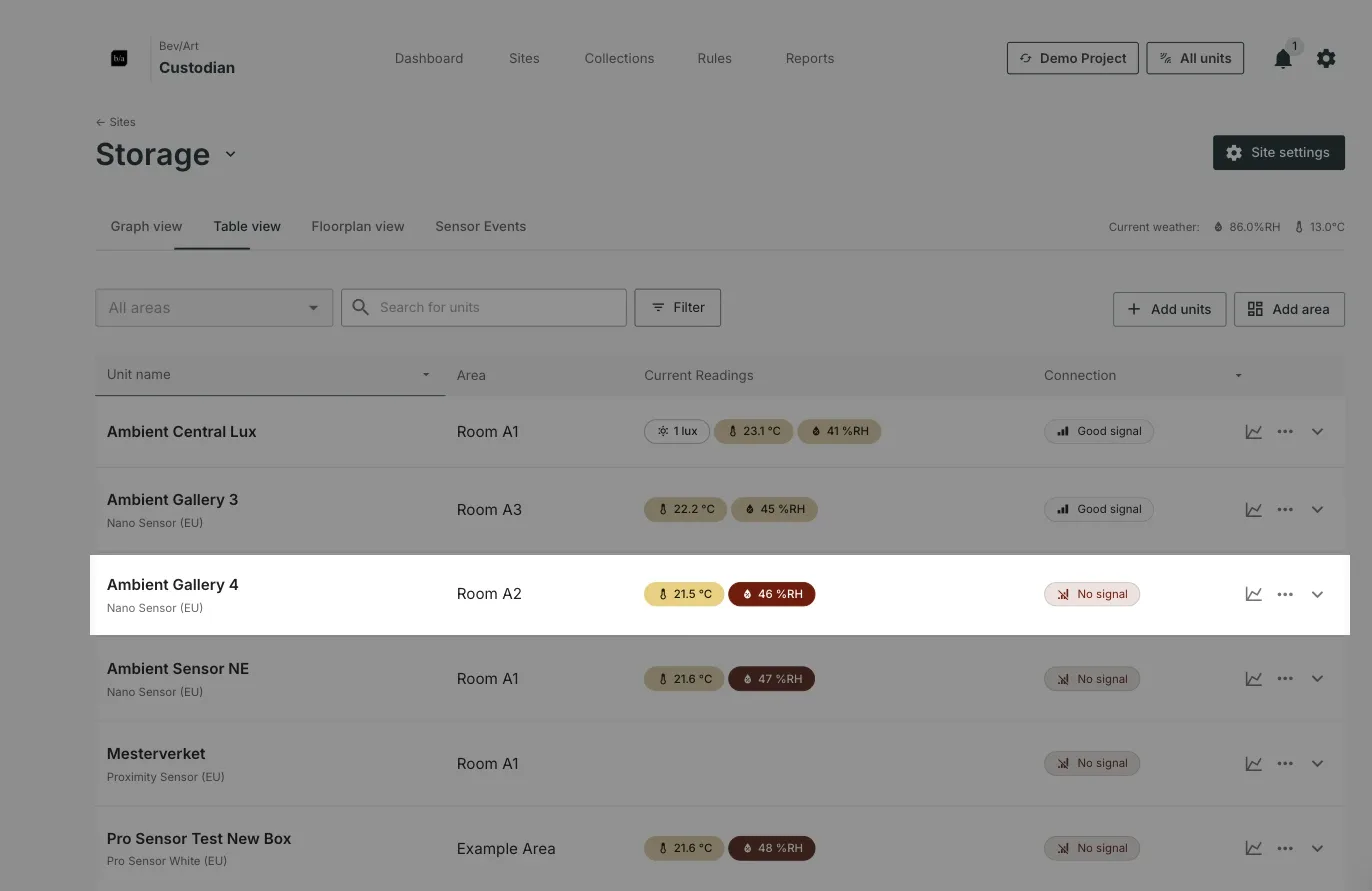Open graph icon for Mesterverket

1253,764
